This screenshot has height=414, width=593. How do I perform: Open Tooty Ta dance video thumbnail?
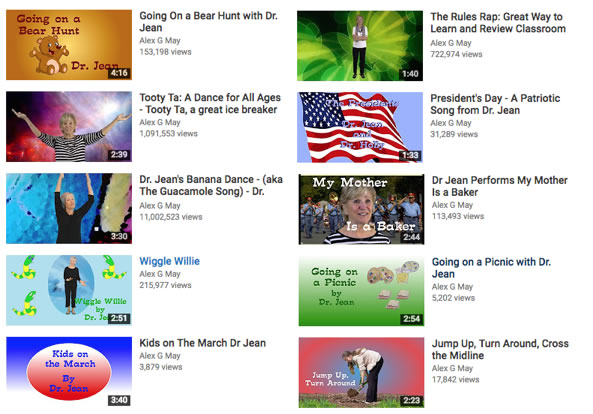click(x=69, y=127)
